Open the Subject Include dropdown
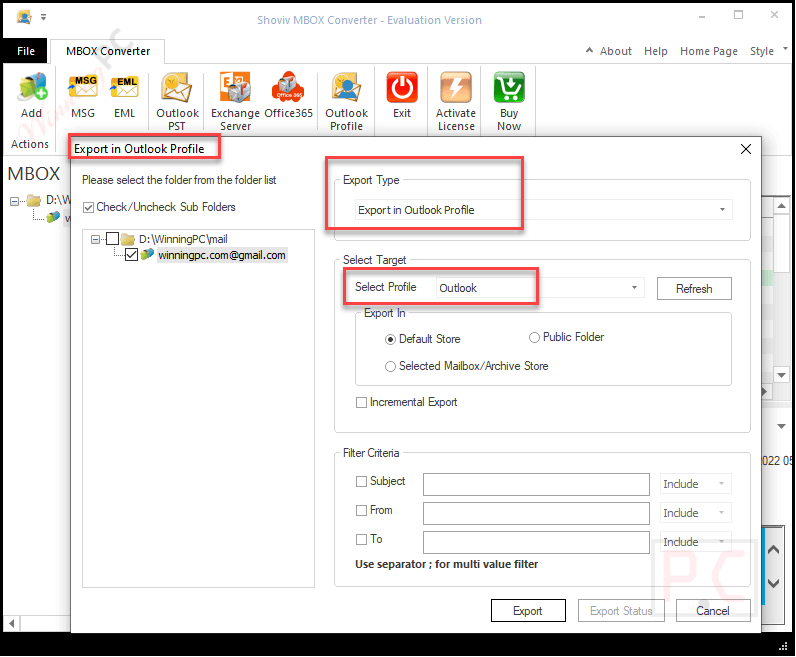 [695, 484]
